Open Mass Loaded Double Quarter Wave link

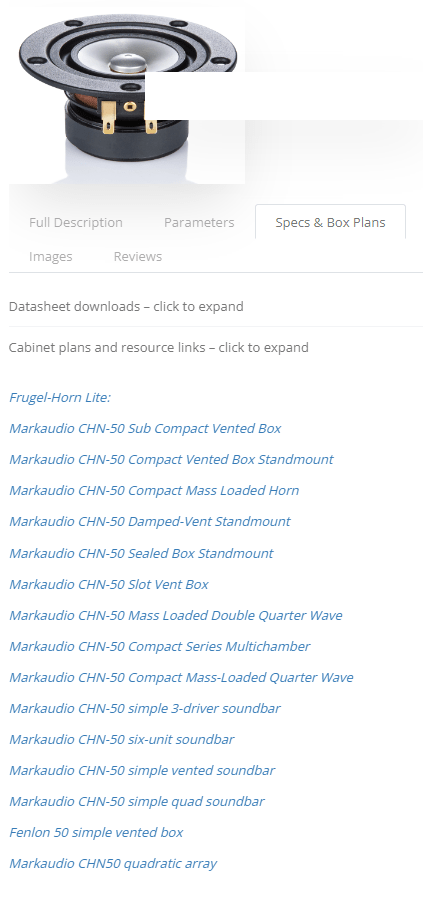click(176, 615)
